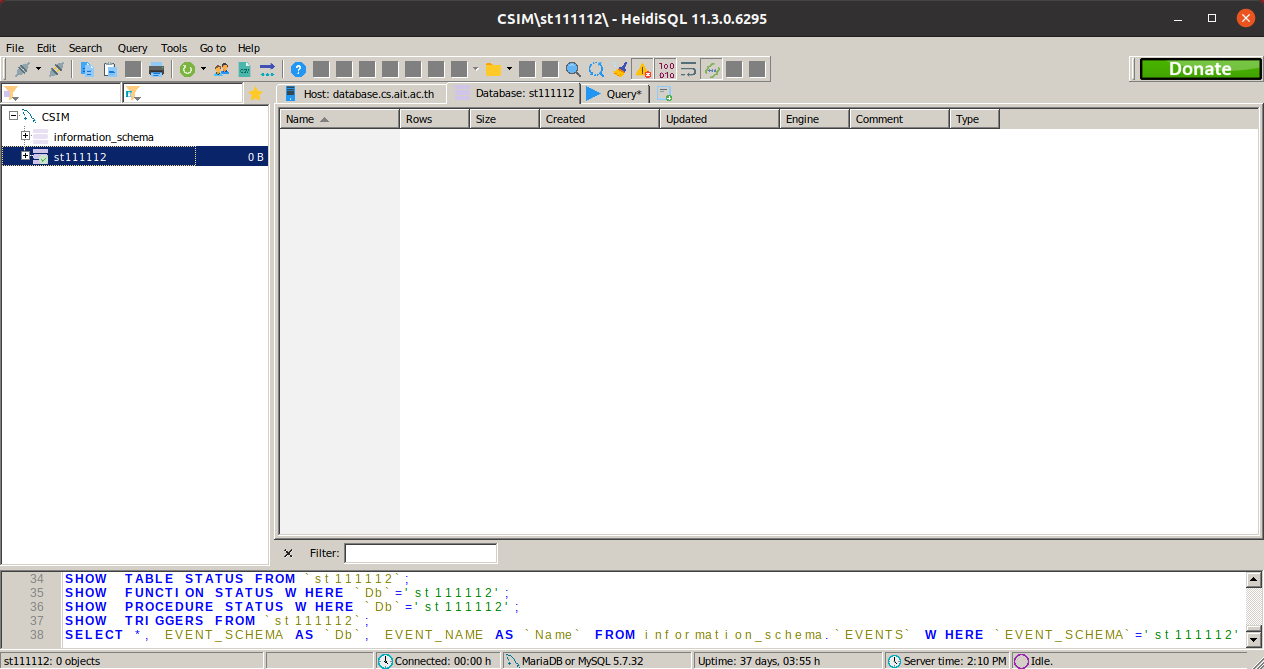Toggle the stop on errors warning icon
The image size is (1264, 669).
[x=643, y=69]
